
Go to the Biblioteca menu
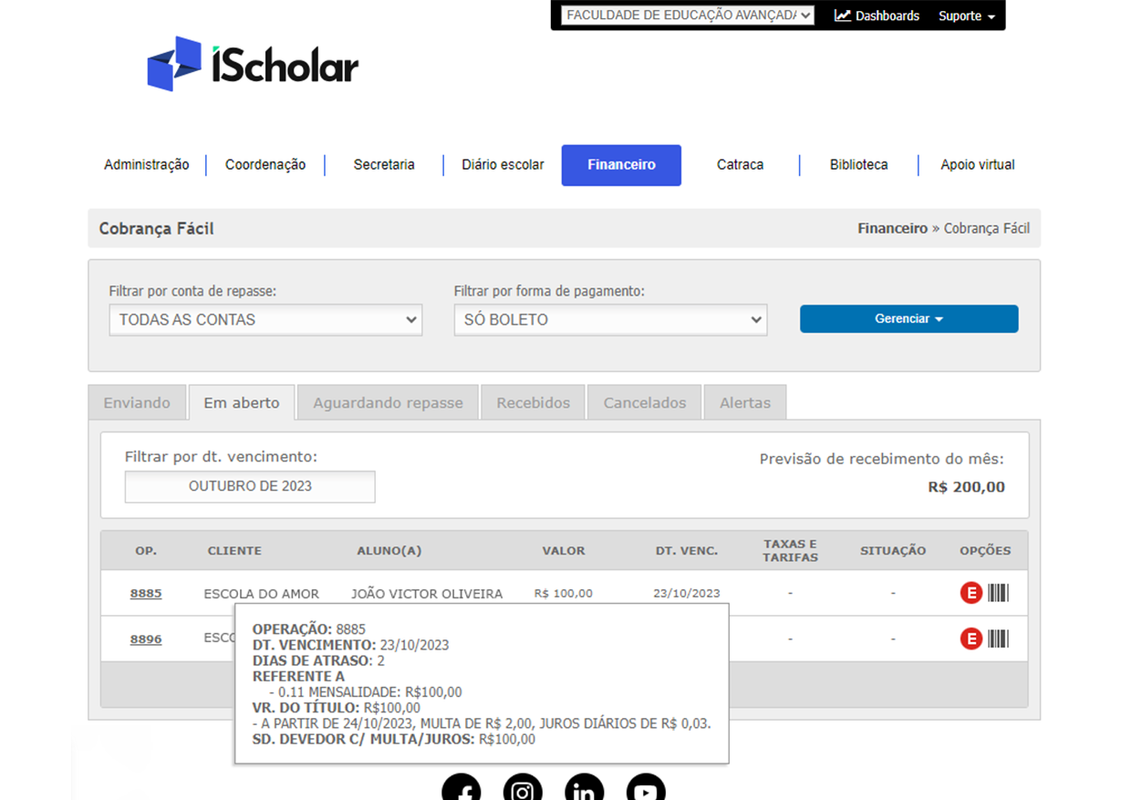(858, 164)
